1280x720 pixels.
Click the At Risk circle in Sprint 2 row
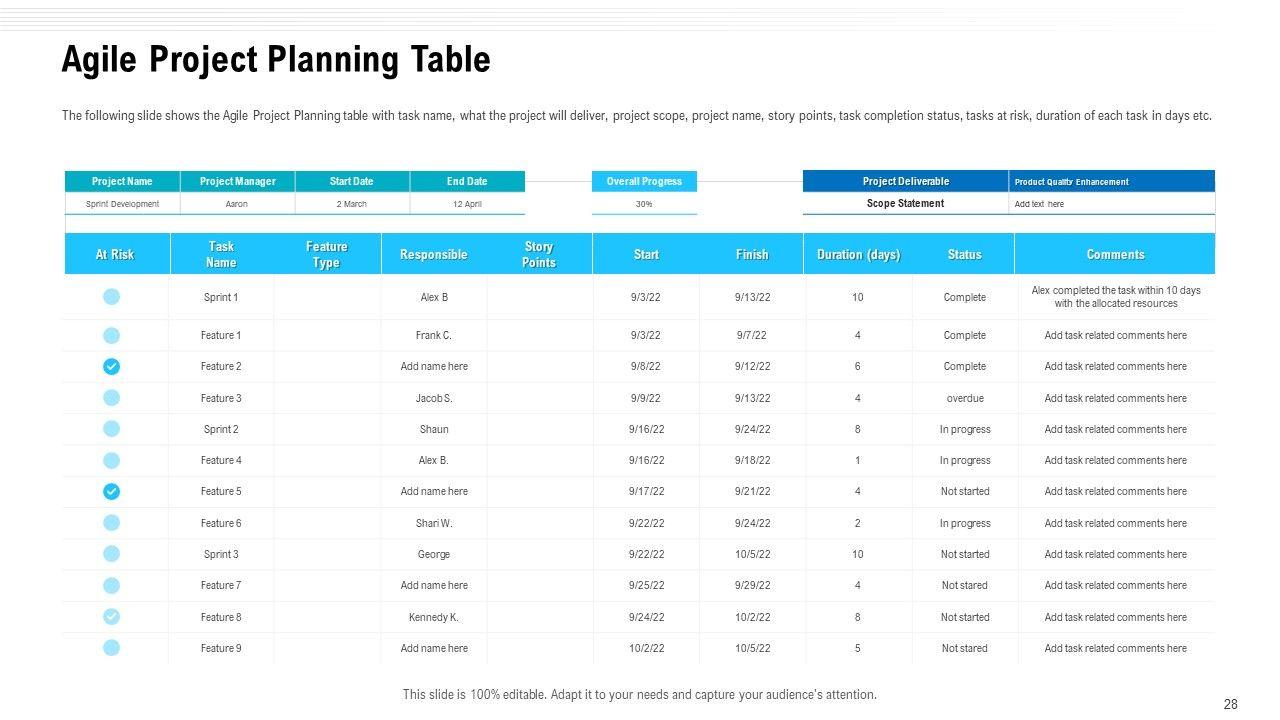point(112,429)
